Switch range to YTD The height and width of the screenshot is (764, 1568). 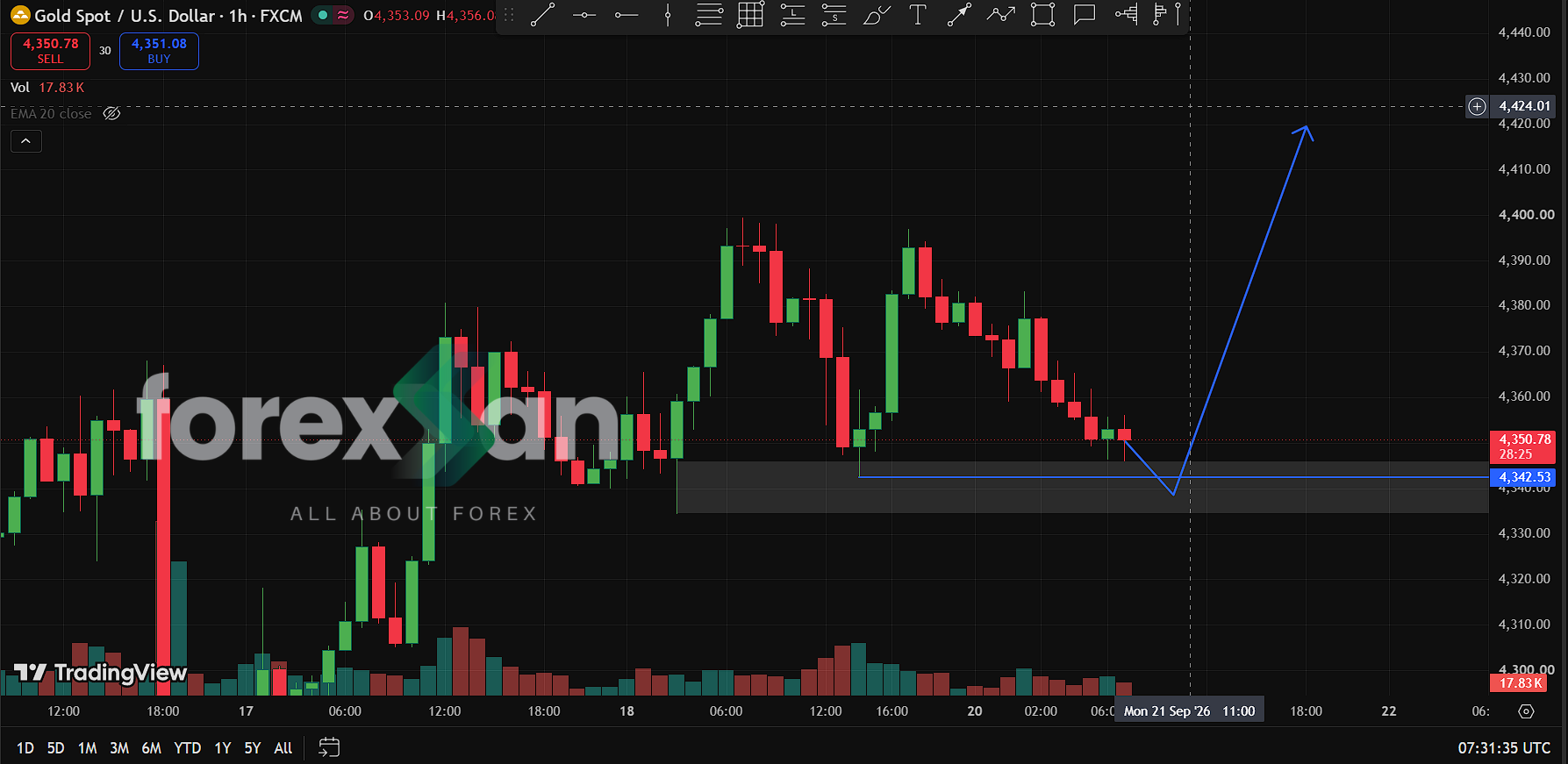187,748
